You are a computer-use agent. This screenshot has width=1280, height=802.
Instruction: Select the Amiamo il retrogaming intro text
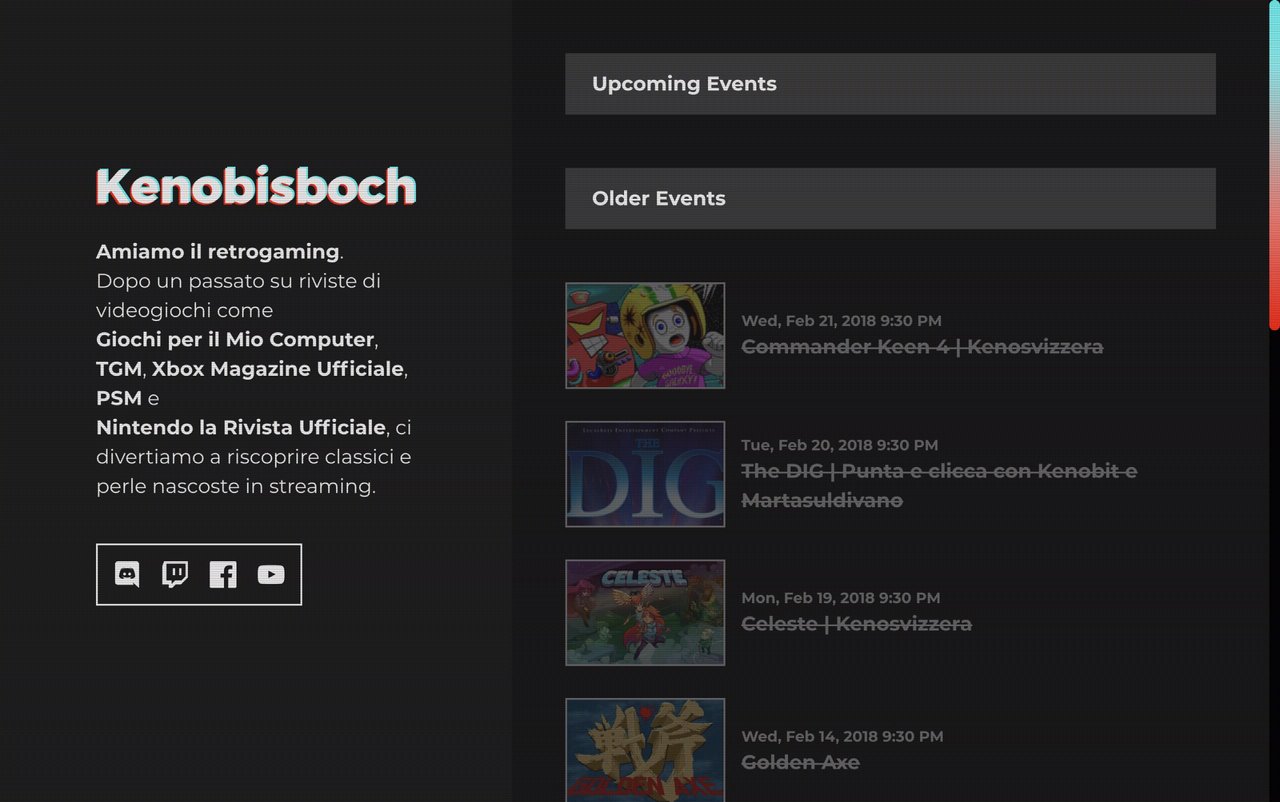pyautogui.click(x=216, y=250)
